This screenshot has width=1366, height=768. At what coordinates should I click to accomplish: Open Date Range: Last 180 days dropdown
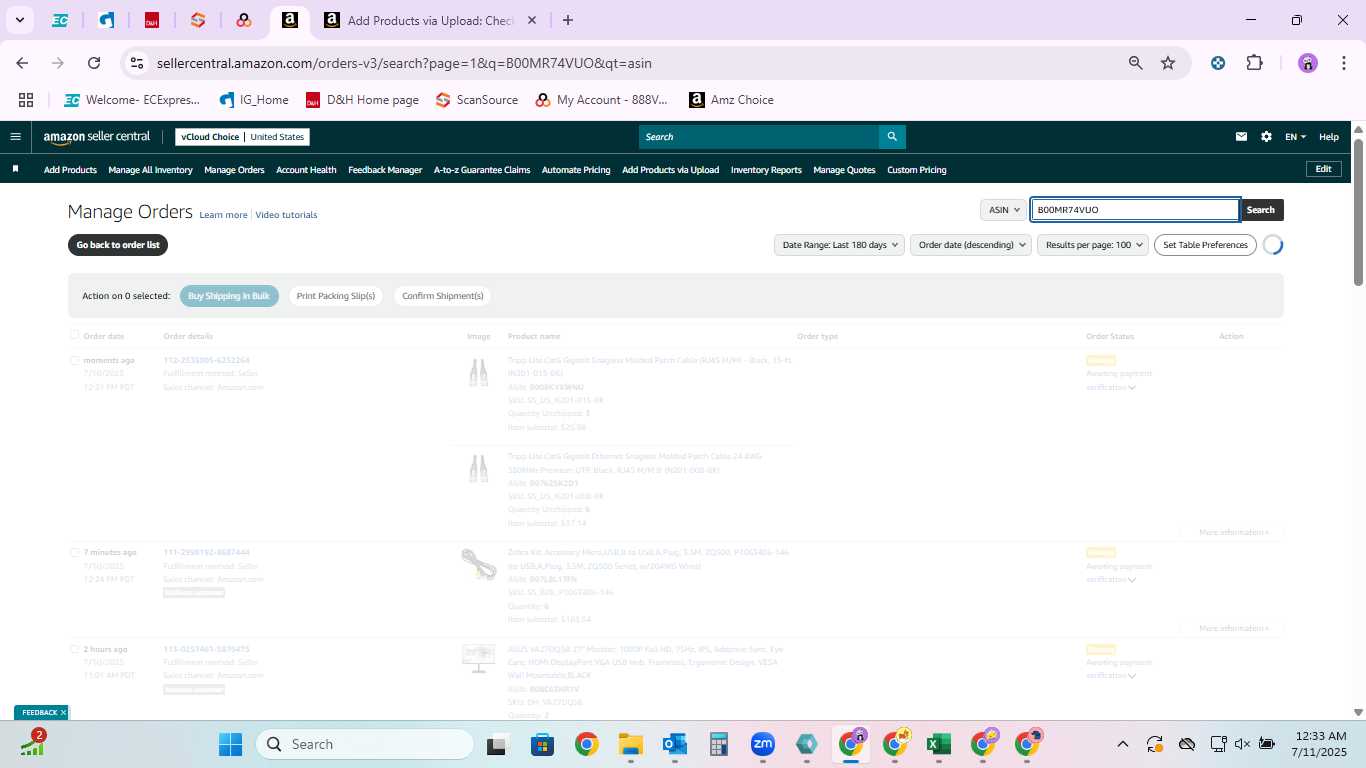pos(839,245)
